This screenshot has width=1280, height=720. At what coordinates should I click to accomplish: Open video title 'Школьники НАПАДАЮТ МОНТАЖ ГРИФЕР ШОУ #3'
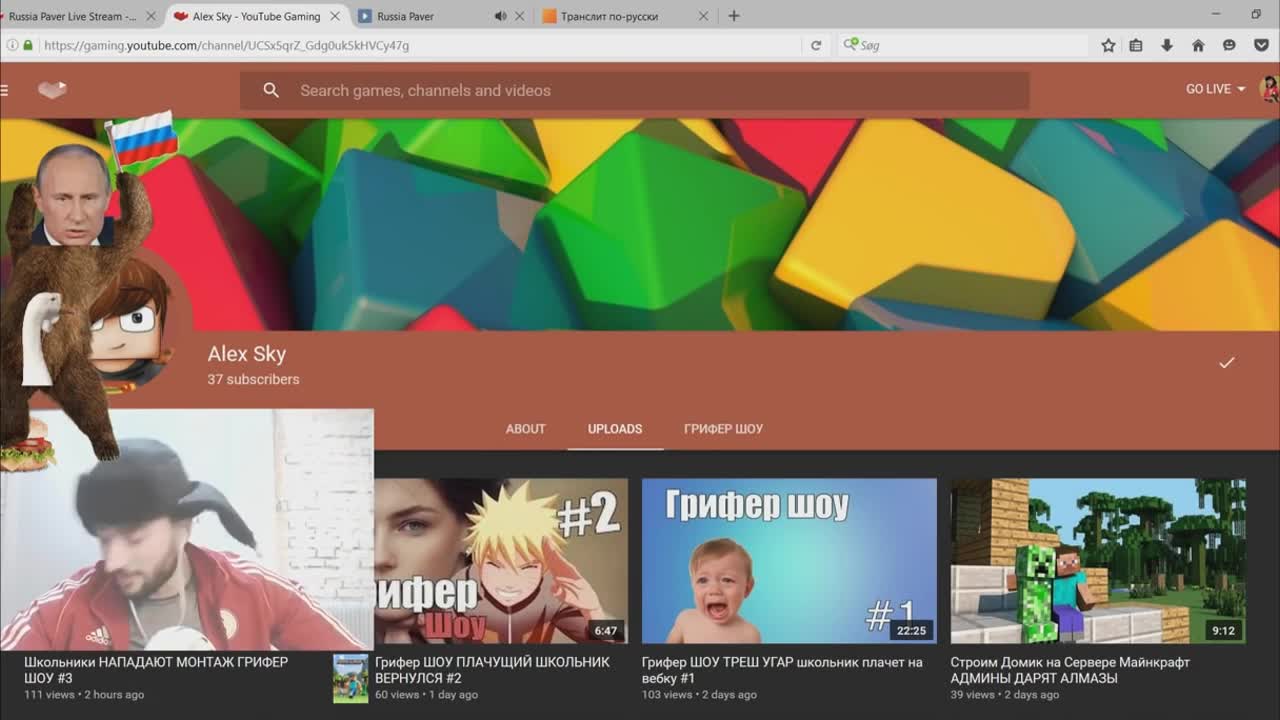pos(156,670)
